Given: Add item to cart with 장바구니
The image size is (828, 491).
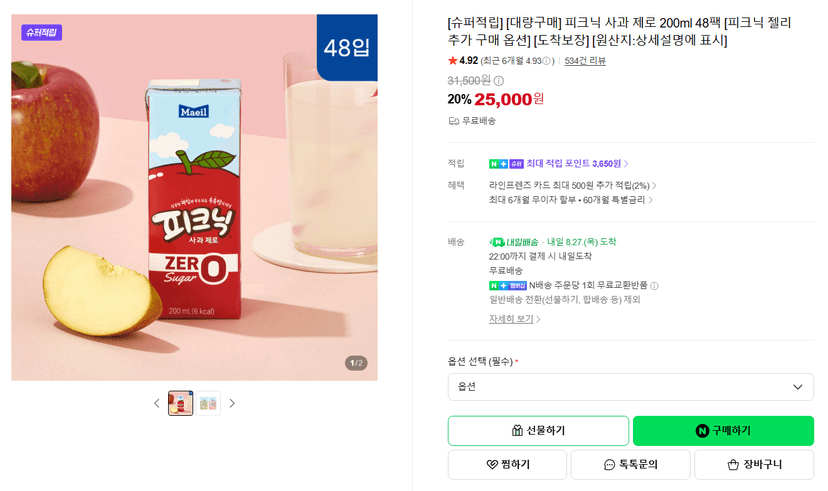Looking at the screenshot, I should pyautogui.click(x=754, y=465).
